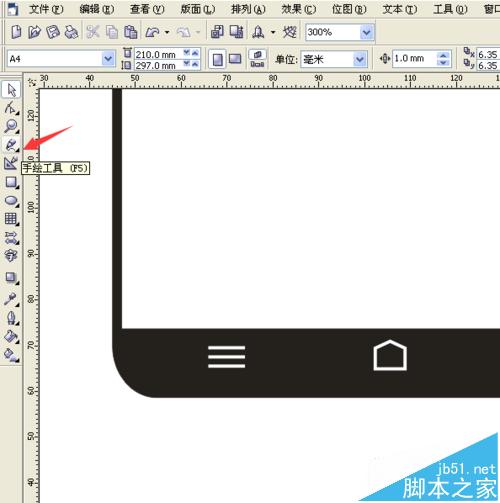The image size is (500, 503).
Task: Click the Redo arrow icon
Action: [184, 32]
